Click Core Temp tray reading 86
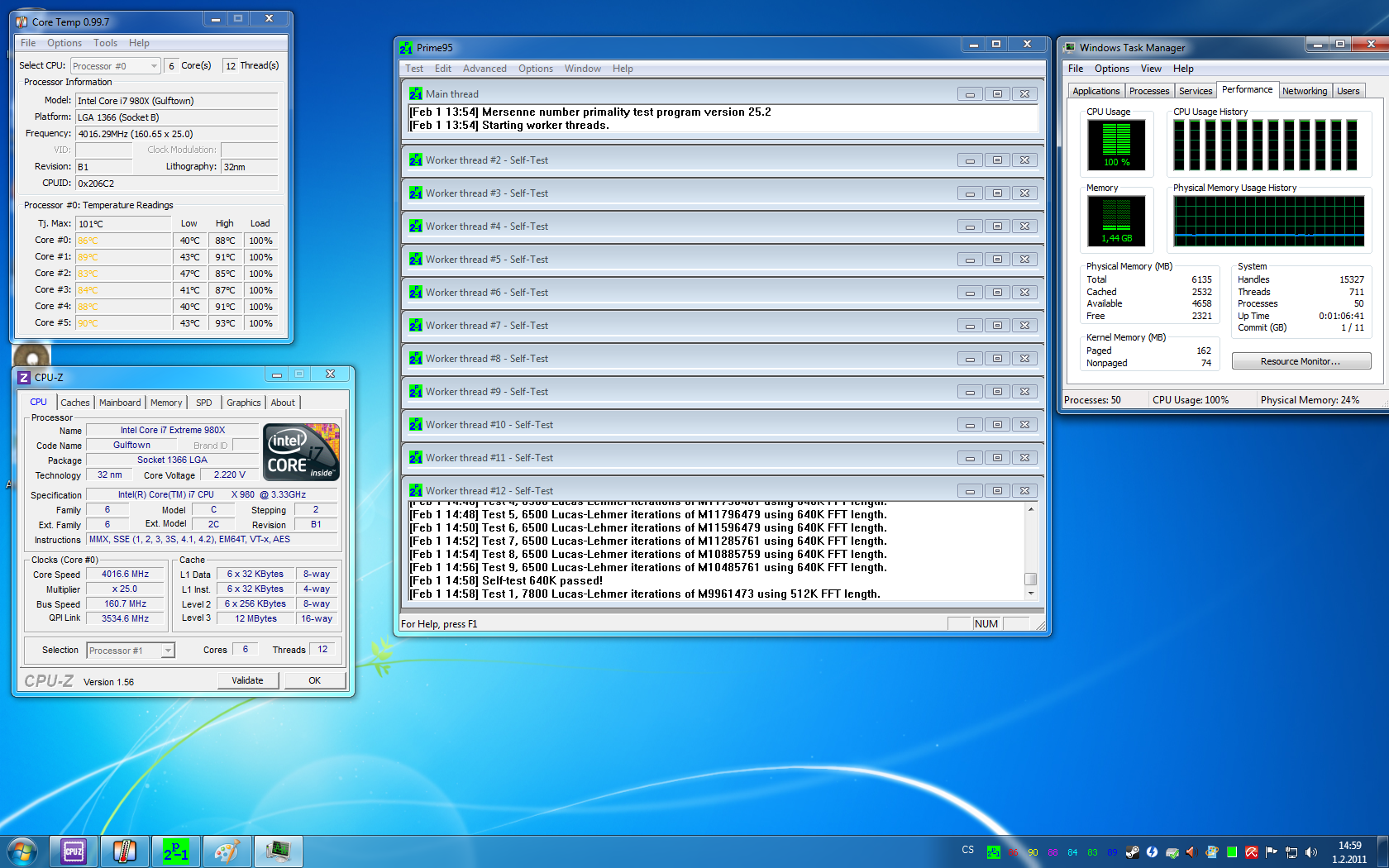This screenshot has width=1389, height=868. click(x=1013, y=852)
